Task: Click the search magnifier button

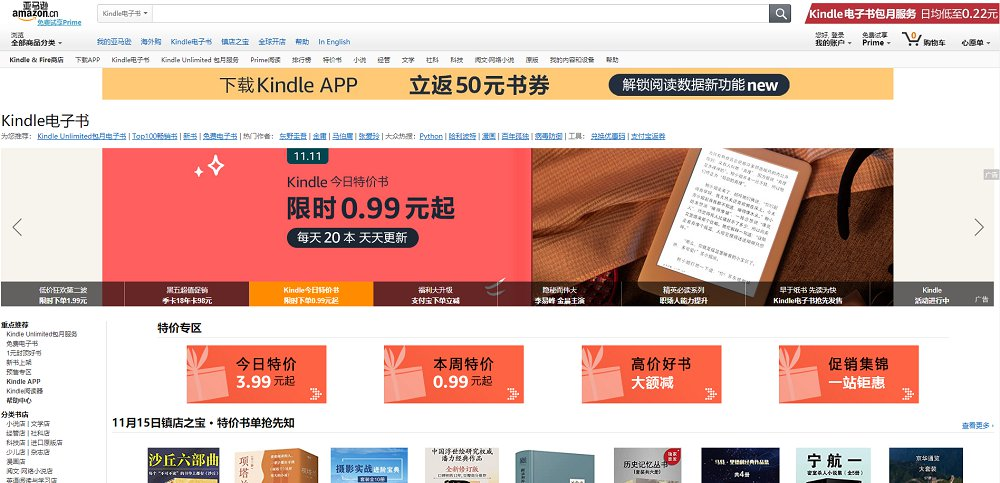Action: pos(780,13)
